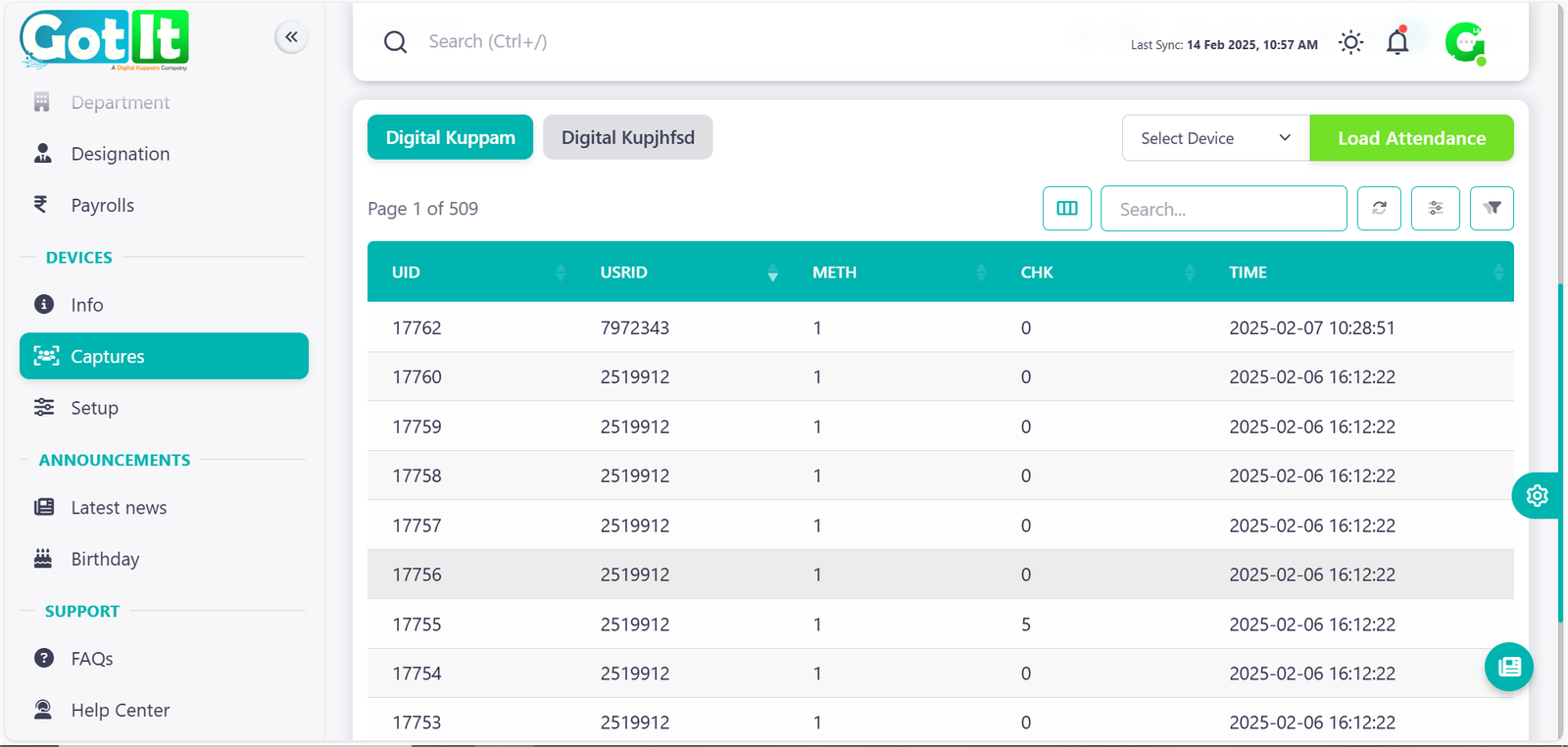
Task: Sort table by USRID column
Action: click(623, 273)
